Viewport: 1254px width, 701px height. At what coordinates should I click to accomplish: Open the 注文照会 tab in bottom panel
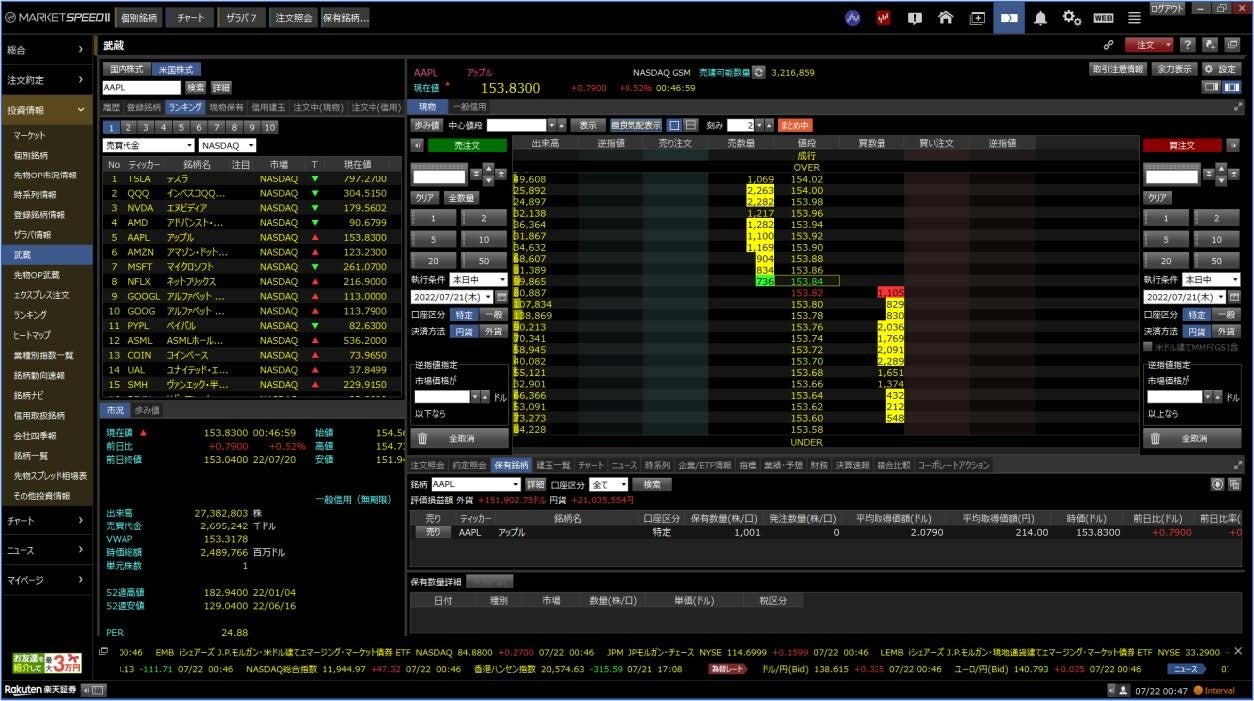pyautogui.click(x=428, y=465)
